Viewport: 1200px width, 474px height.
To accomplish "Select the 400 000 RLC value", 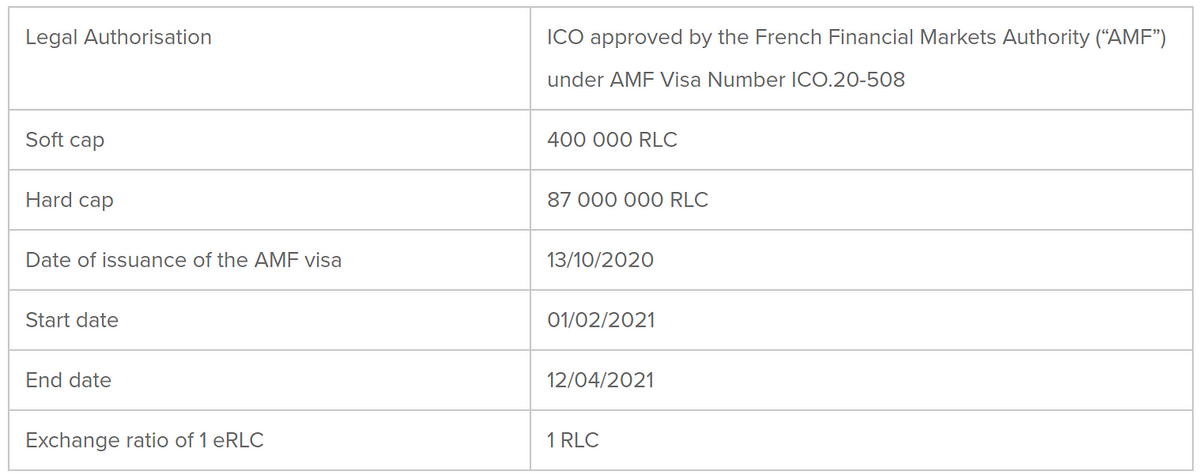I will click(x=612, y=140).
